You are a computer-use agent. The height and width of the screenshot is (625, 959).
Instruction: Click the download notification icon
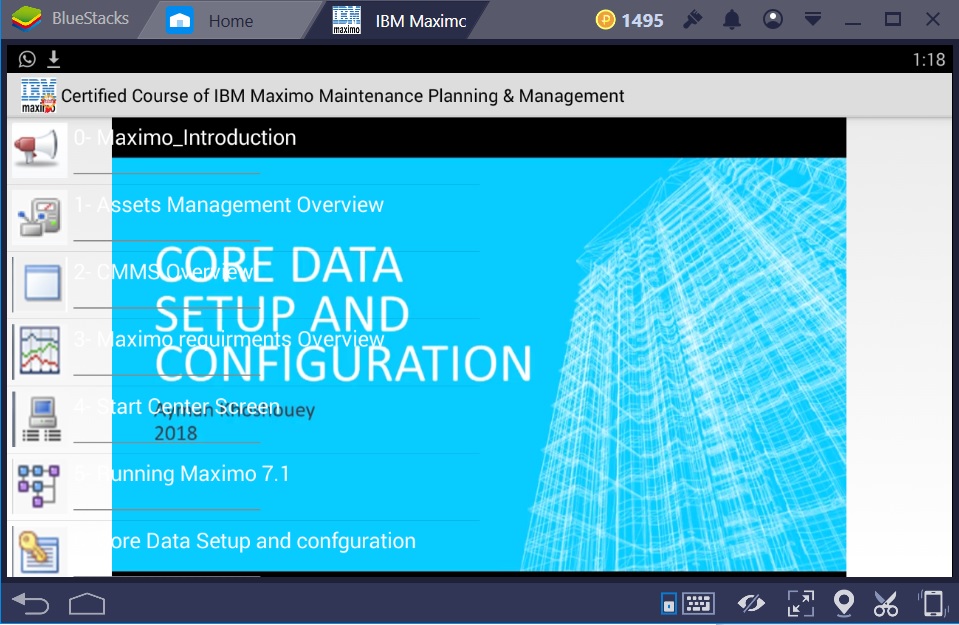coord(54,59)
